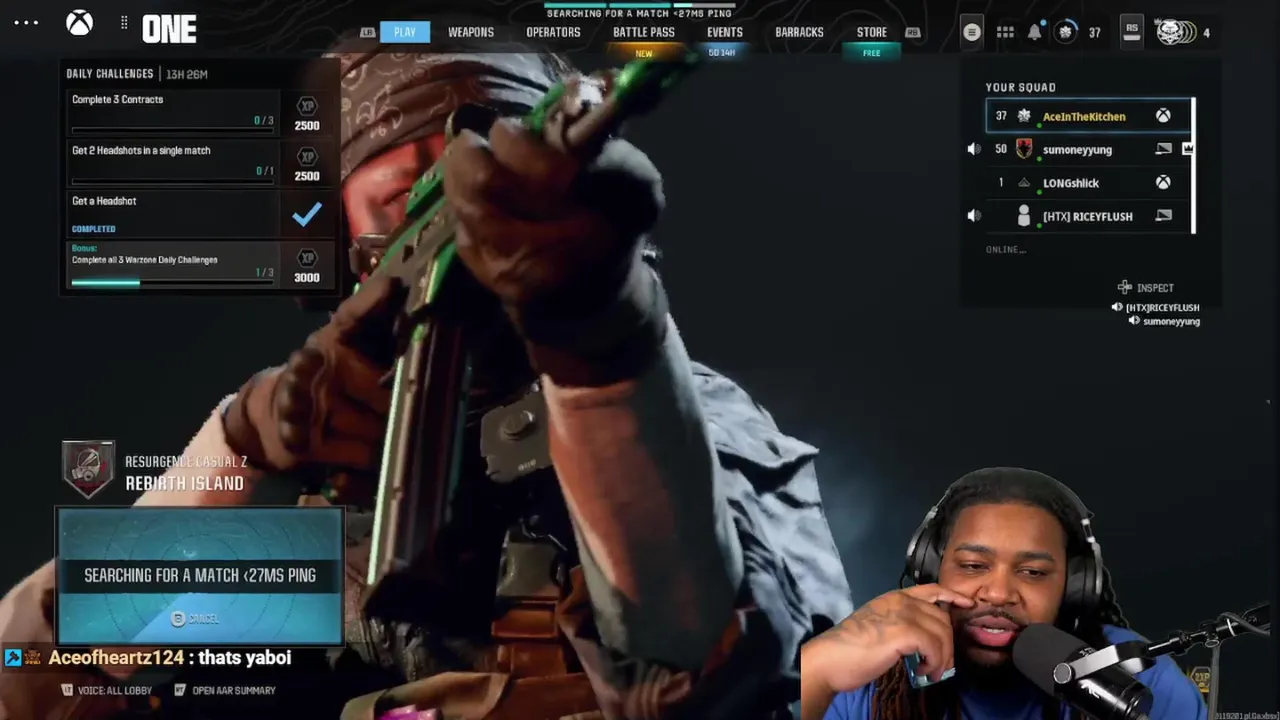Click RICEYFLUSH's default avatar icon

point(1024,216)
